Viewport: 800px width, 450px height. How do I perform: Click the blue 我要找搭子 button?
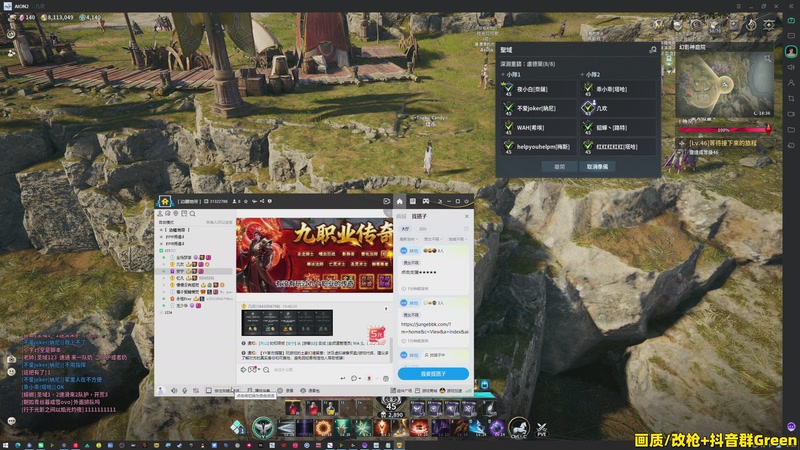(433, 373)
